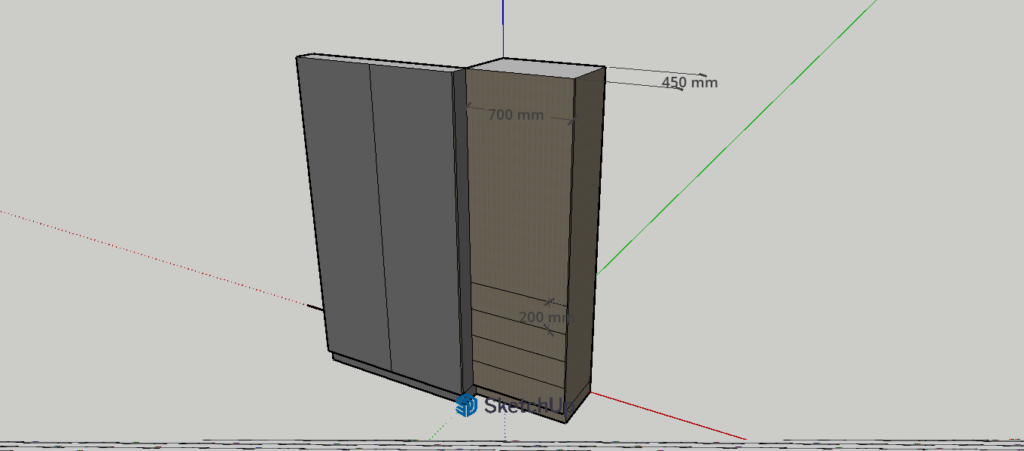Select the left grey wardrobe door
Image resolution: width=1024 pixels, height=451 pixels.
pos(340,210)
